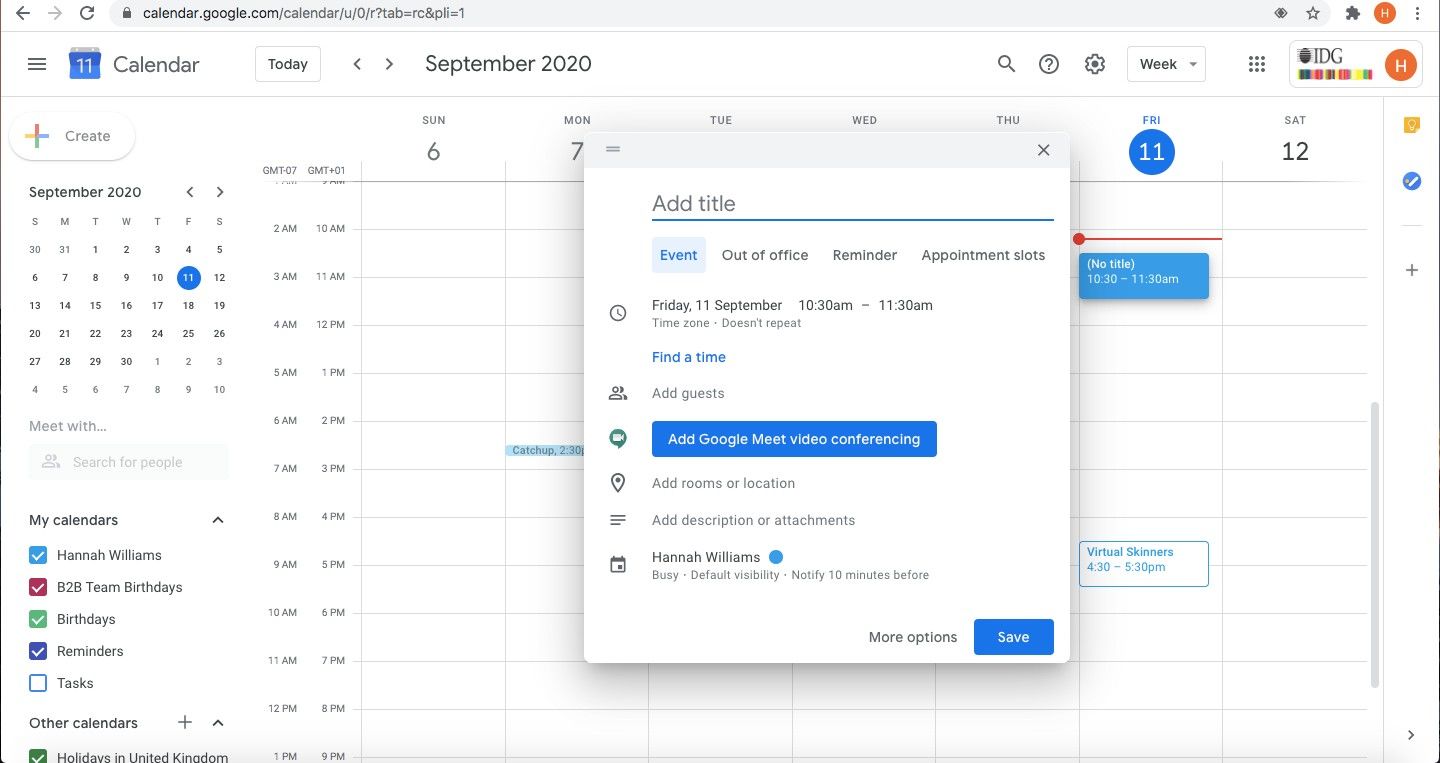Open the Week view dropdown

(x=1166, y=64)
